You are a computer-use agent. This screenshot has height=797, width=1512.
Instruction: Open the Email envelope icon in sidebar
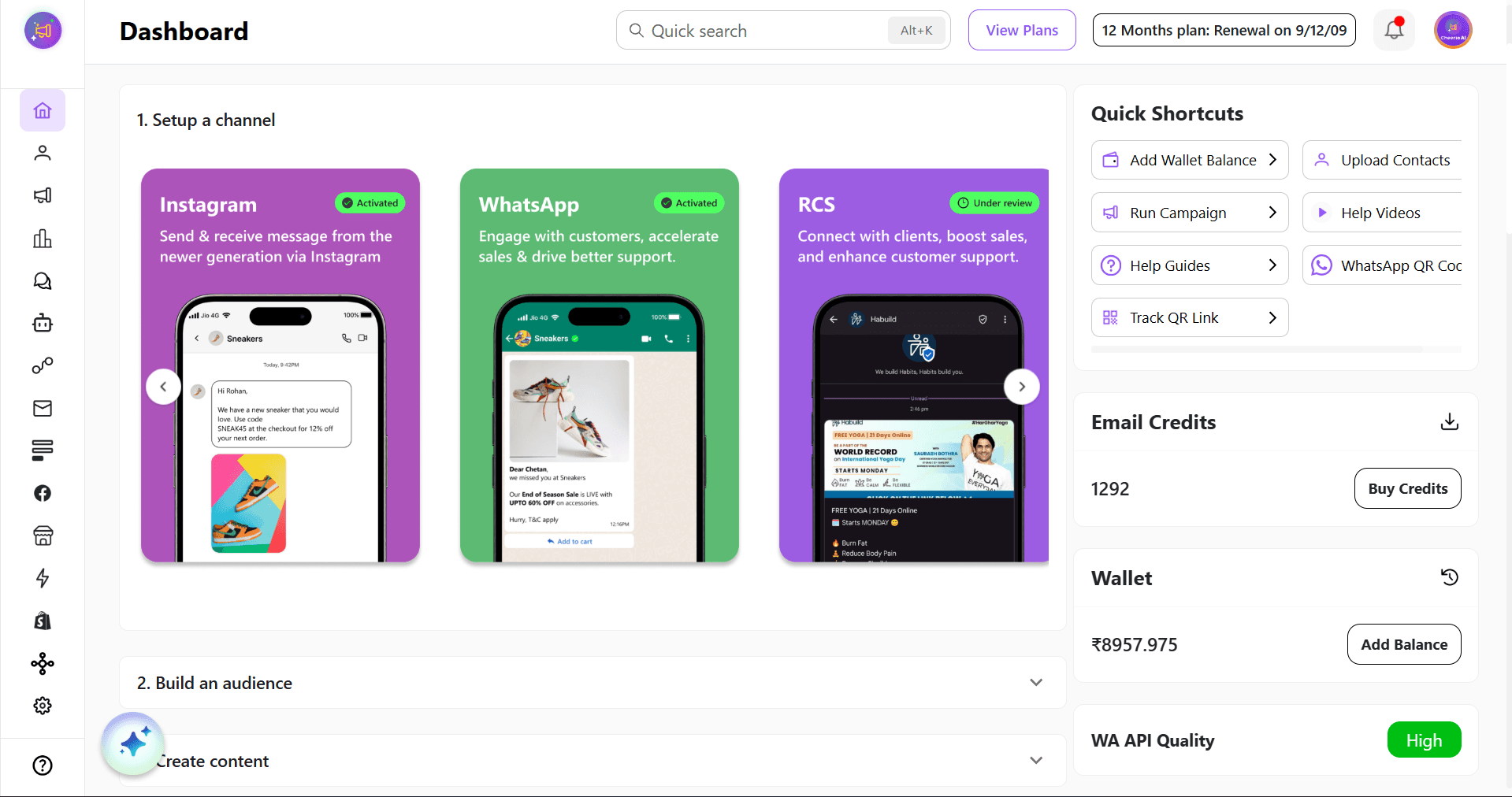tap(43, 408)
